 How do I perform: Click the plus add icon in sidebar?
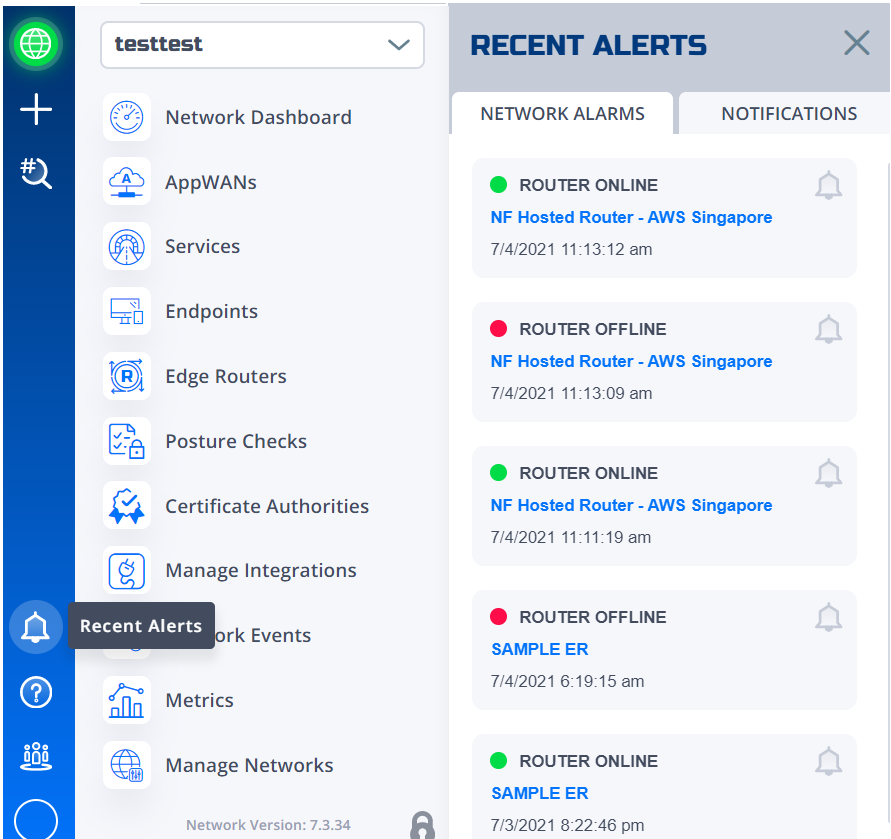pos(36,109)
